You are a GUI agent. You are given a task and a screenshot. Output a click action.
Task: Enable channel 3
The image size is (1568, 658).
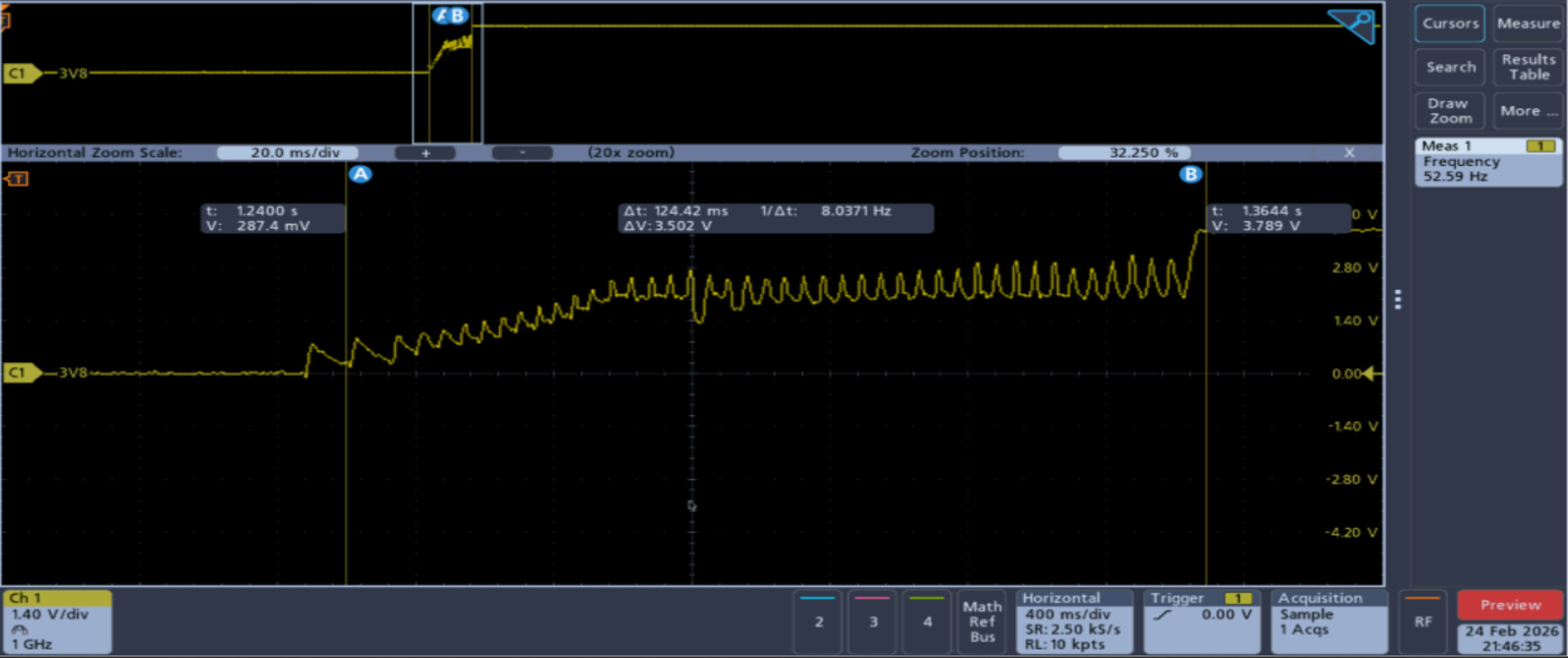pos(873,621)
